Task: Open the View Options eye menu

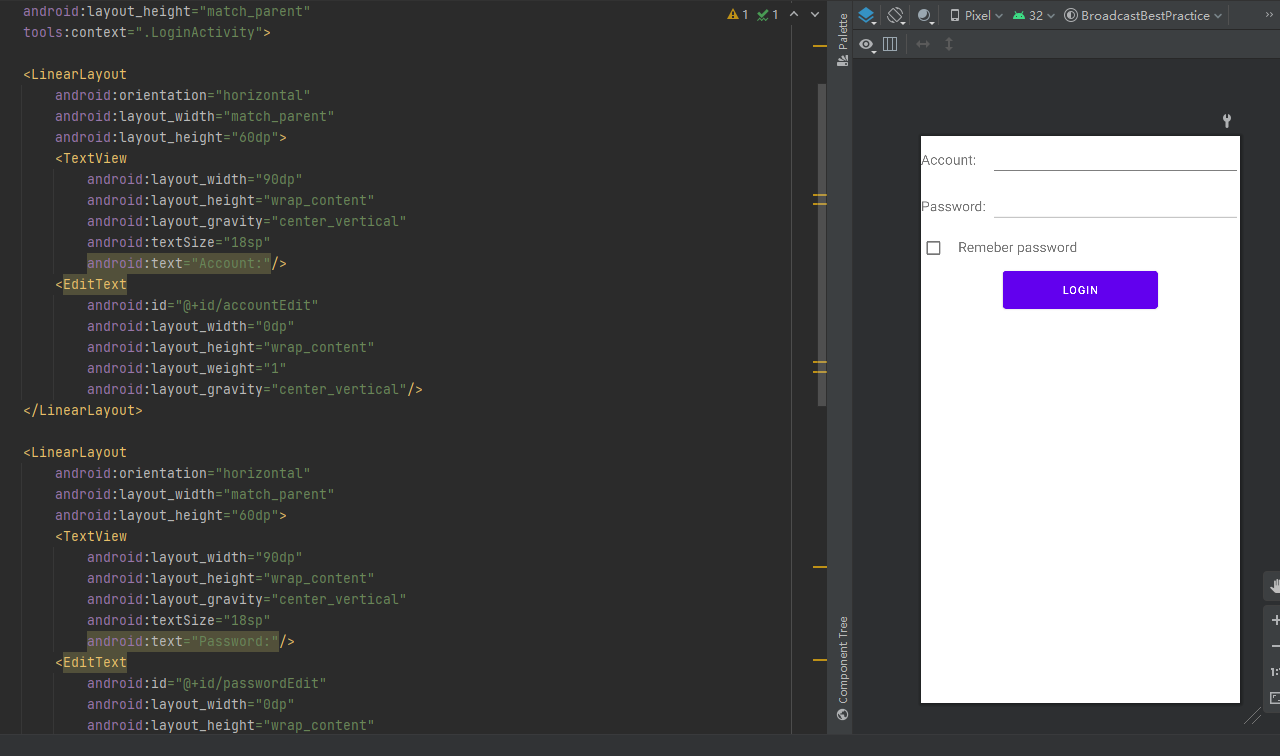Action: click(867, 44)
